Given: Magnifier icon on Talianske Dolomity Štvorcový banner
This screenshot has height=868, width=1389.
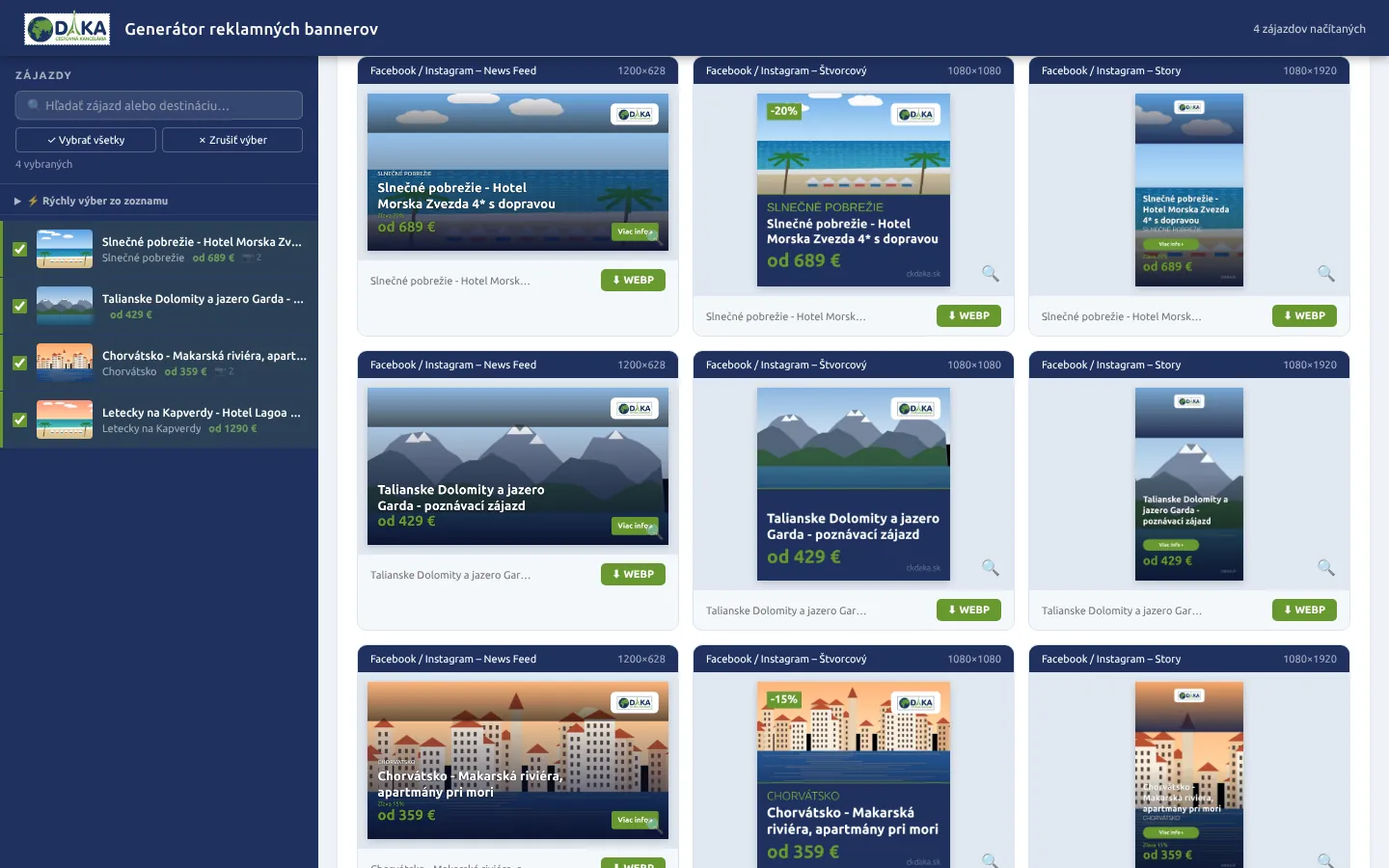Looking at the screenshot, I should 991,568.
